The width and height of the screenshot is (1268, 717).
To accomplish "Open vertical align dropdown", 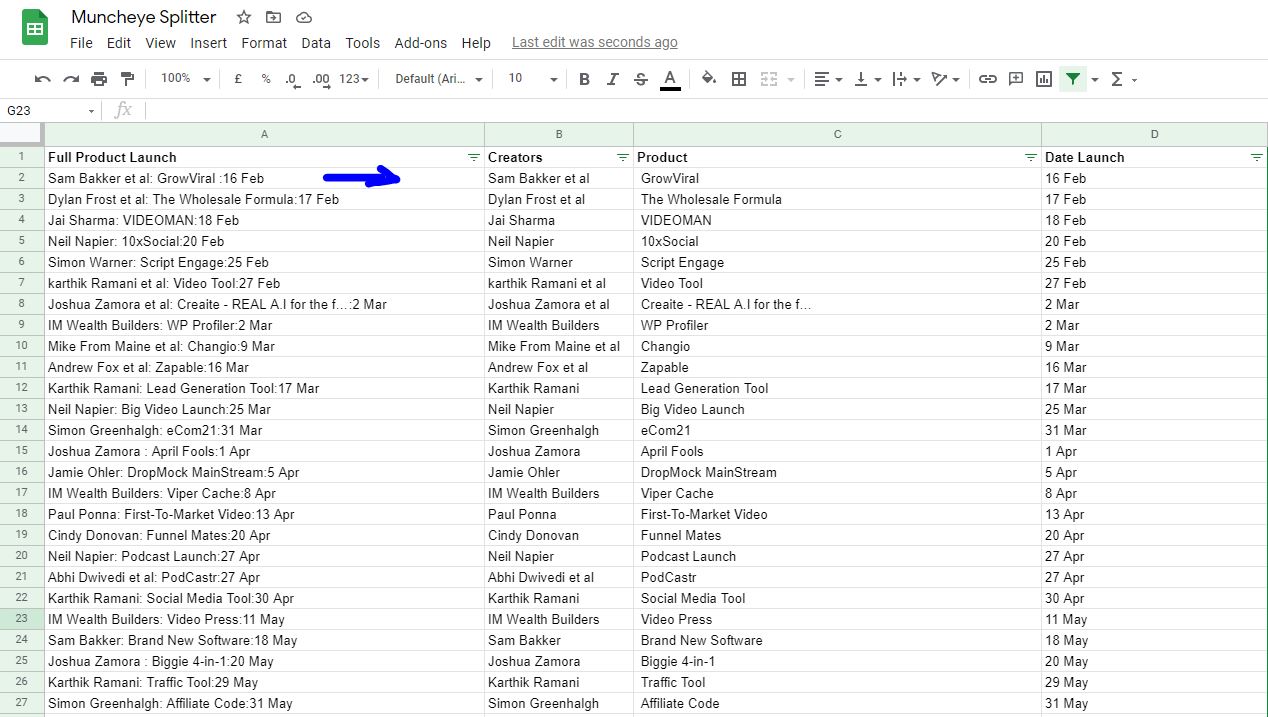I will click(867, 79).
